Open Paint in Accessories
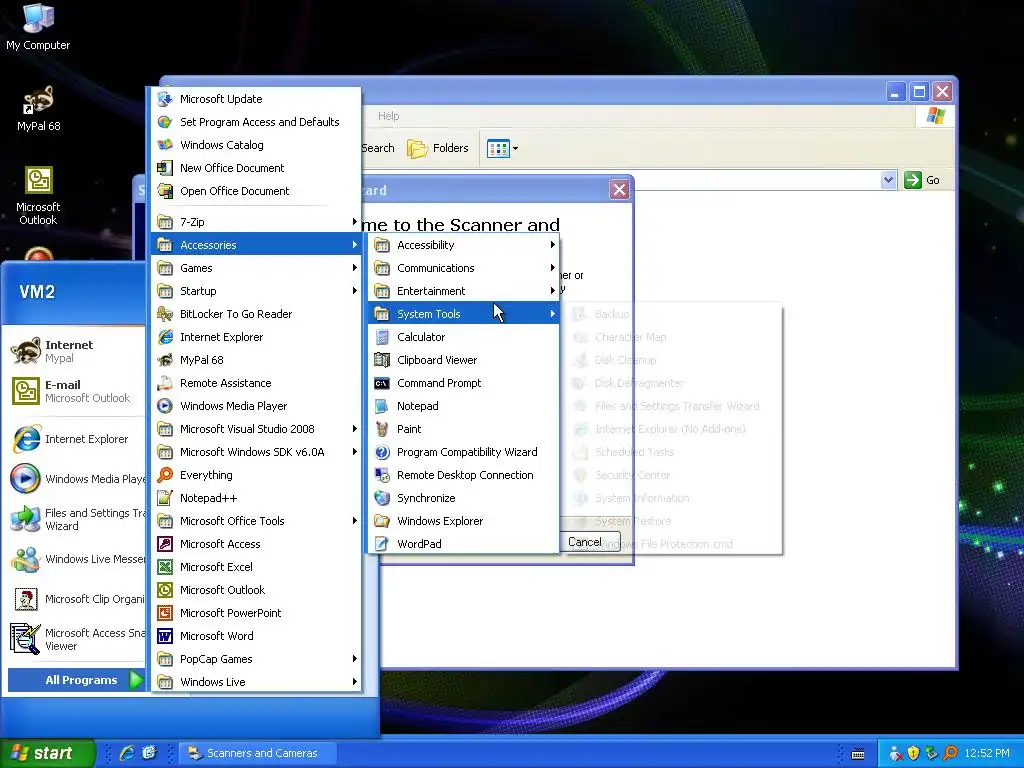 tap(464, 429)
